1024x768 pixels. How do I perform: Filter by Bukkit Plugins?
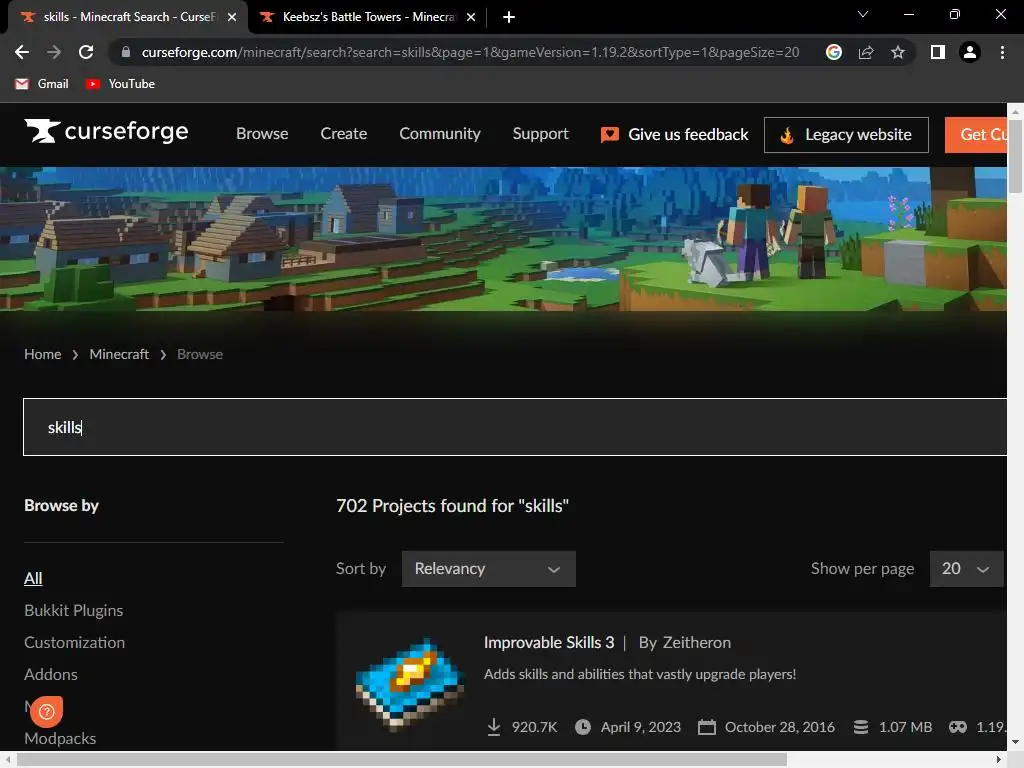pos(74,610)
